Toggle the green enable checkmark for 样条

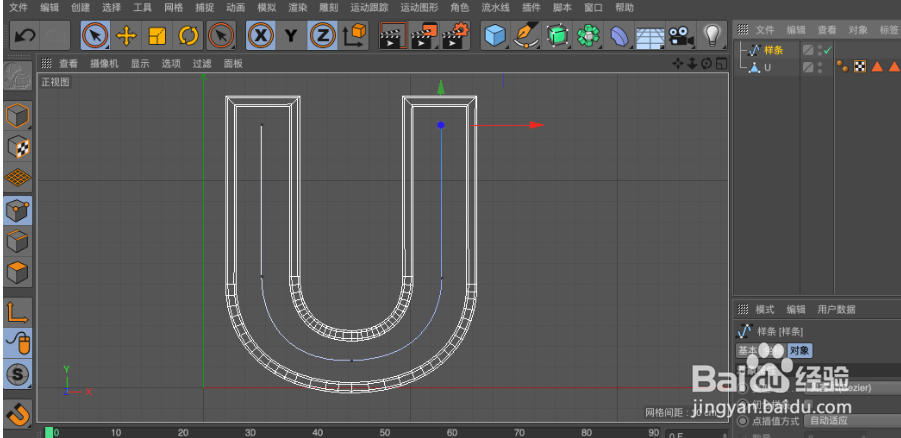click(x=827, y=51)
